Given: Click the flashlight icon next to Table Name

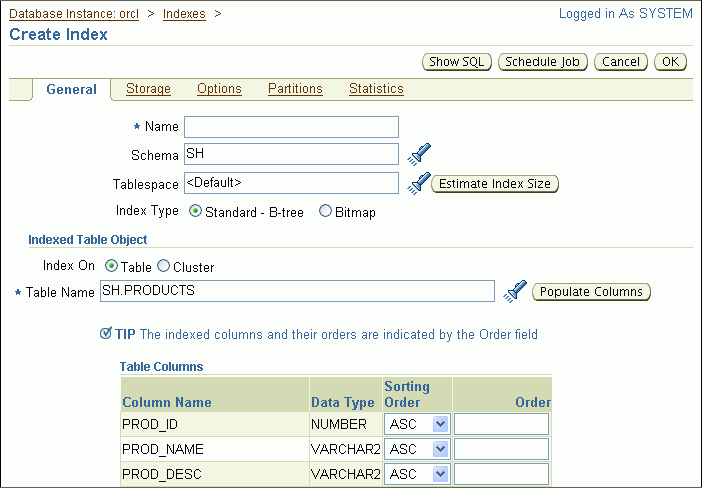Looking at the screenshot, I should 515,291.
